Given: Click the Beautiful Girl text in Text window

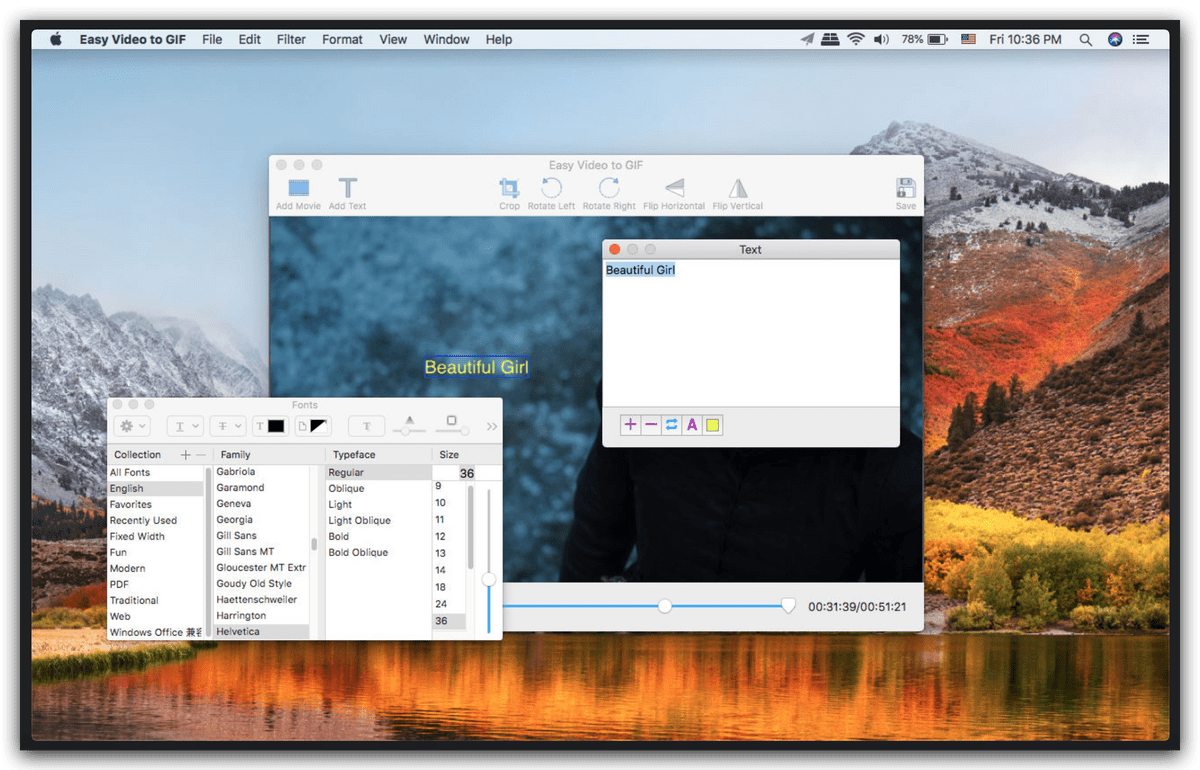Looking at the screenshot, I should [640, 270].
